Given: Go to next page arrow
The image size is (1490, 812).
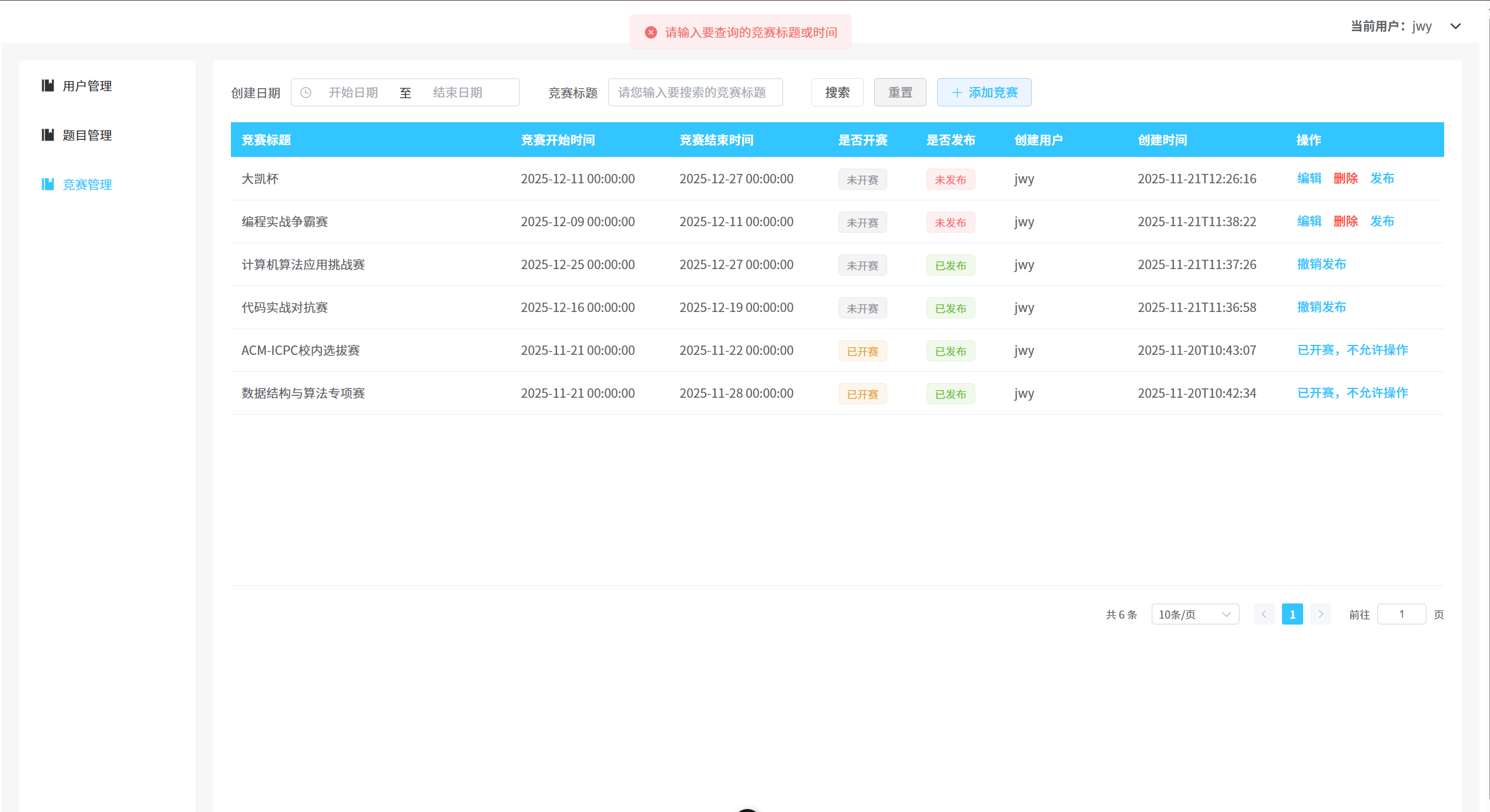Looking at the screenshot, I should pos(1320,614).
